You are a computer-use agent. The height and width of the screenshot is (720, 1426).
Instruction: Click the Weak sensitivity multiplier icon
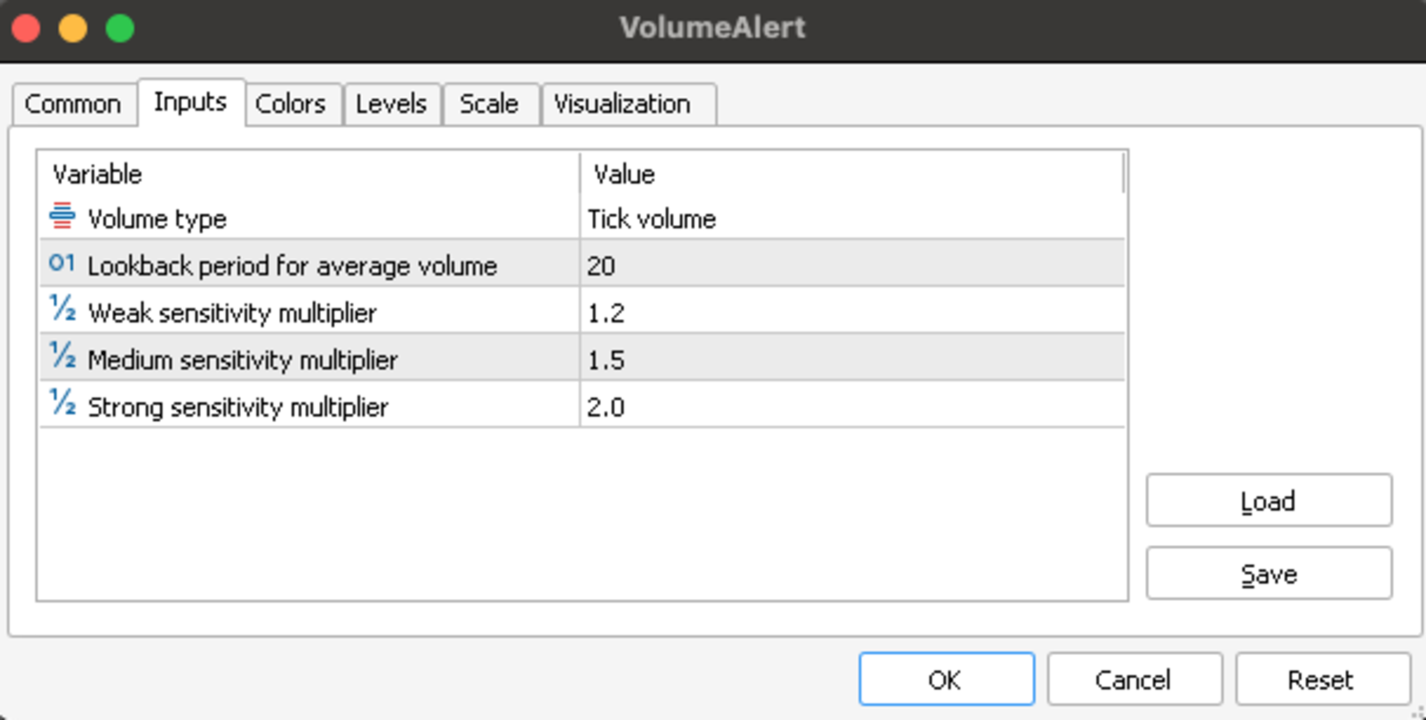tap(62, 310)
